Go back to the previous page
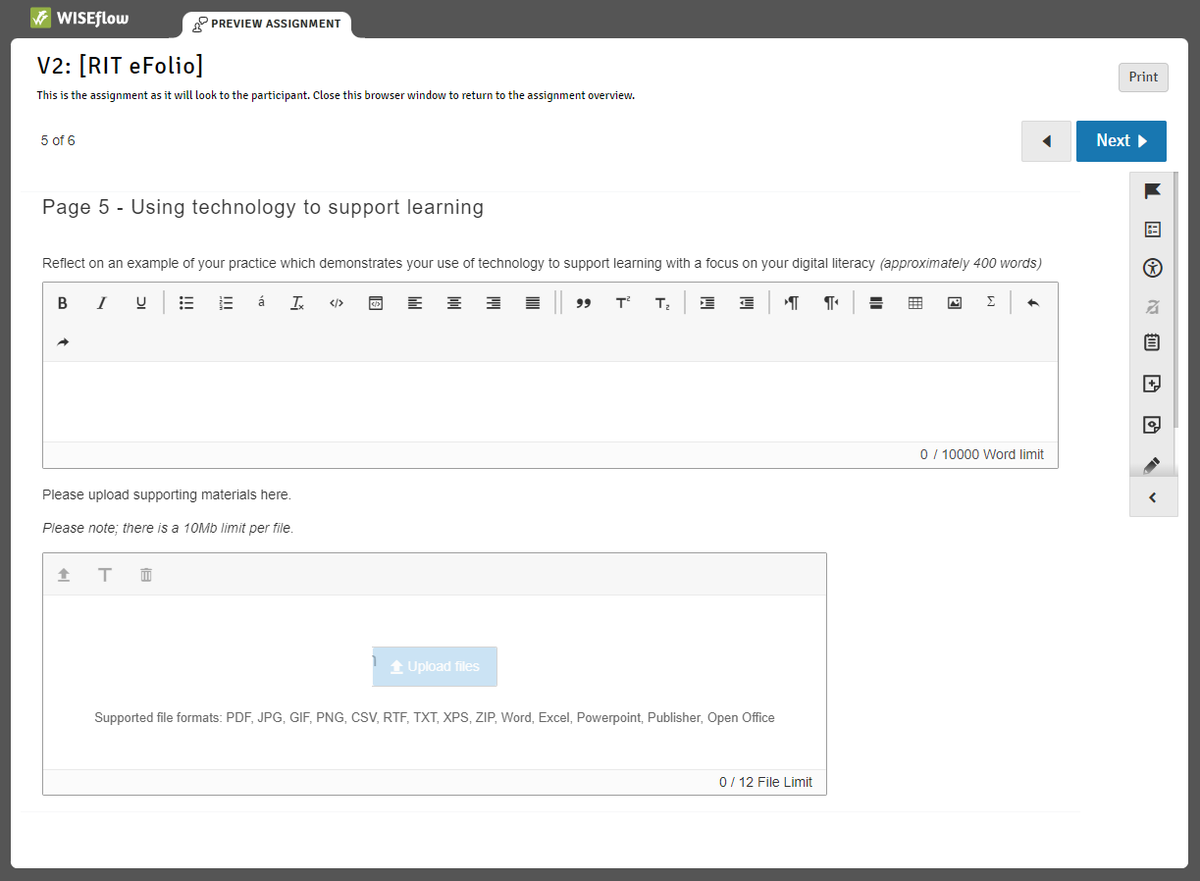The height and width of the screenshot is (881, 1200). pyautogui.click(x=1046, y=141)
